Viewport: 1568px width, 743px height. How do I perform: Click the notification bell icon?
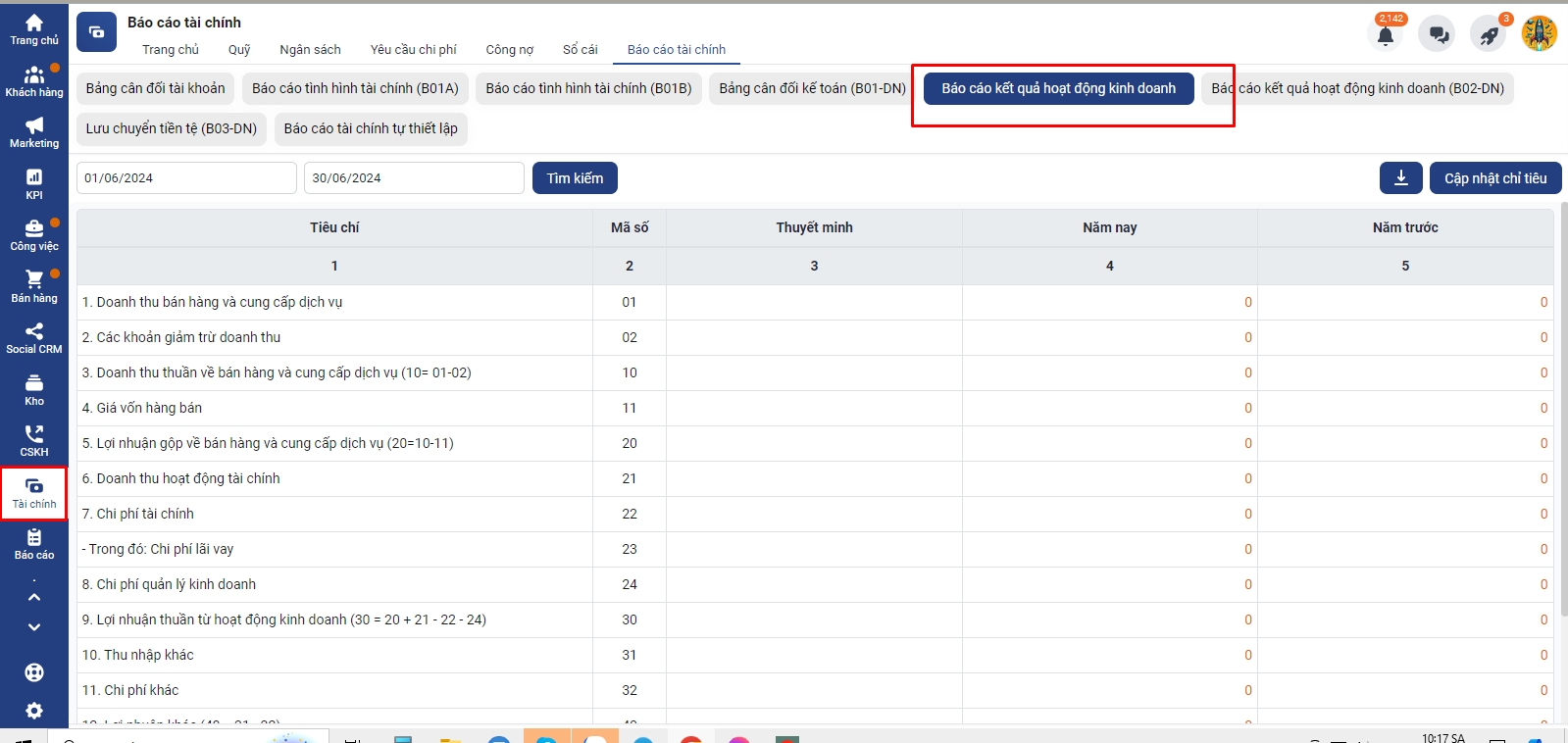coord(1385,35)
